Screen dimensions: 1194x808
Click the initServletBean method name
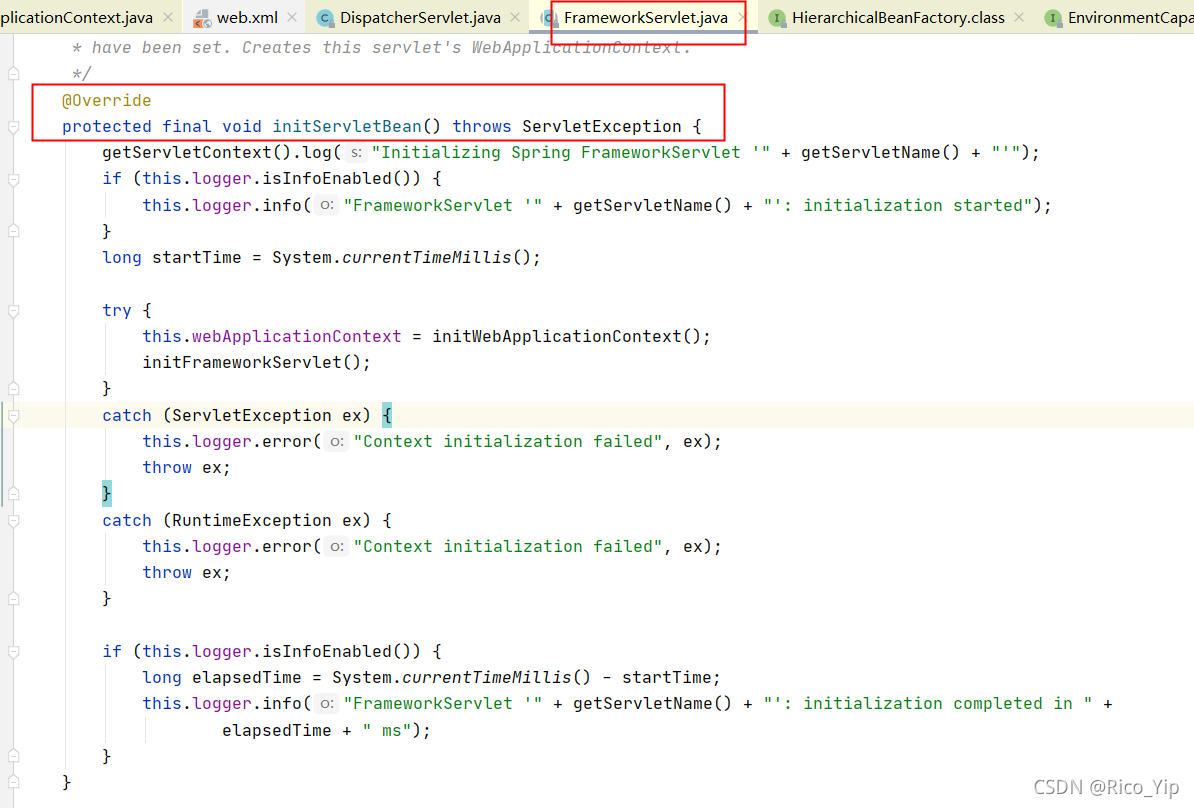coord(347,126)
